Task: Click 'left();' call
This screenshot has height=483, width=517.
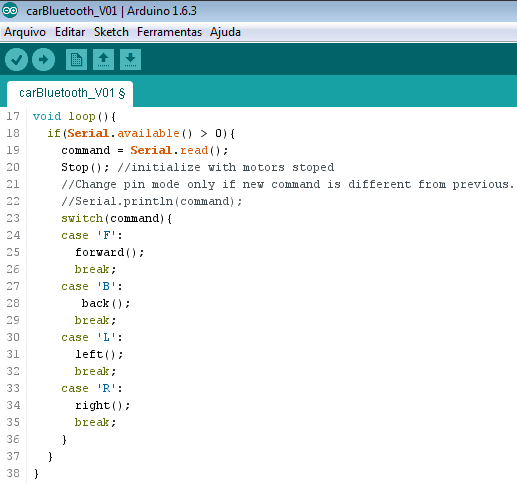Action: point(99,354)
